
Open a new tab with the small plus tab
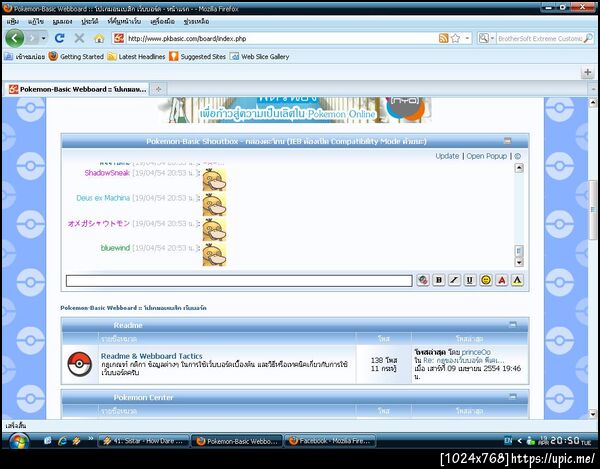(158, 89)
